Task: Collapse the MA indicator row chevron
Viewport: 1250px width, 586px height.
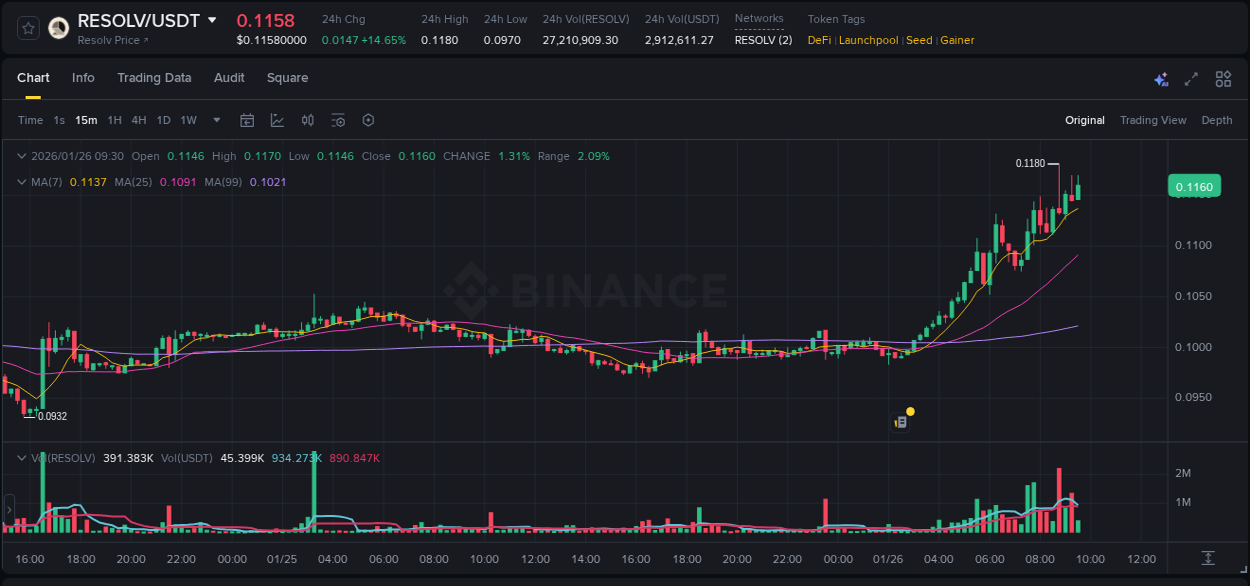Action: tap(21, 182)
